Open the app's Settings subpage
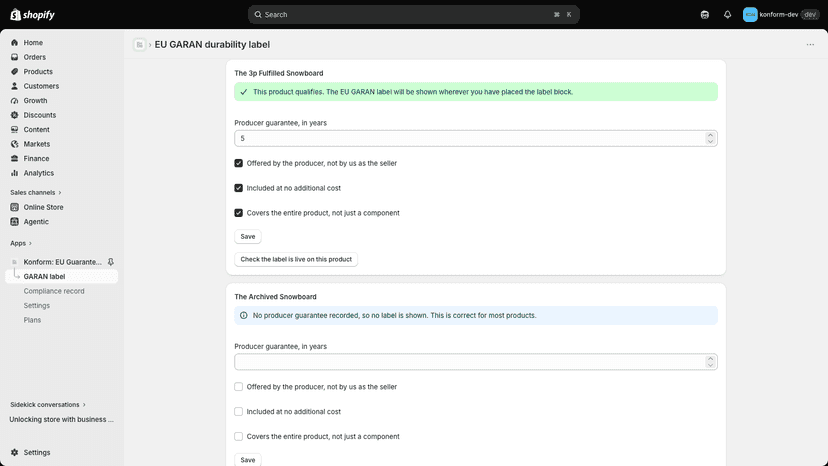 (36, 305)
